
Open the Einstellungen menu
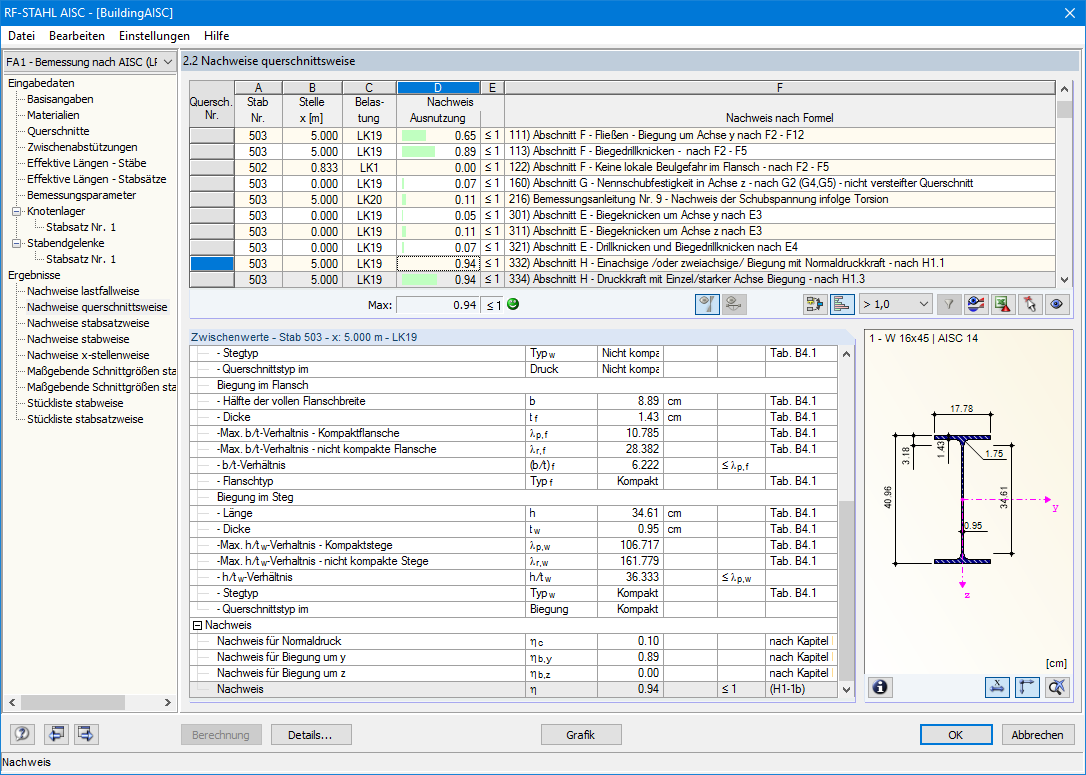[154, 36]
